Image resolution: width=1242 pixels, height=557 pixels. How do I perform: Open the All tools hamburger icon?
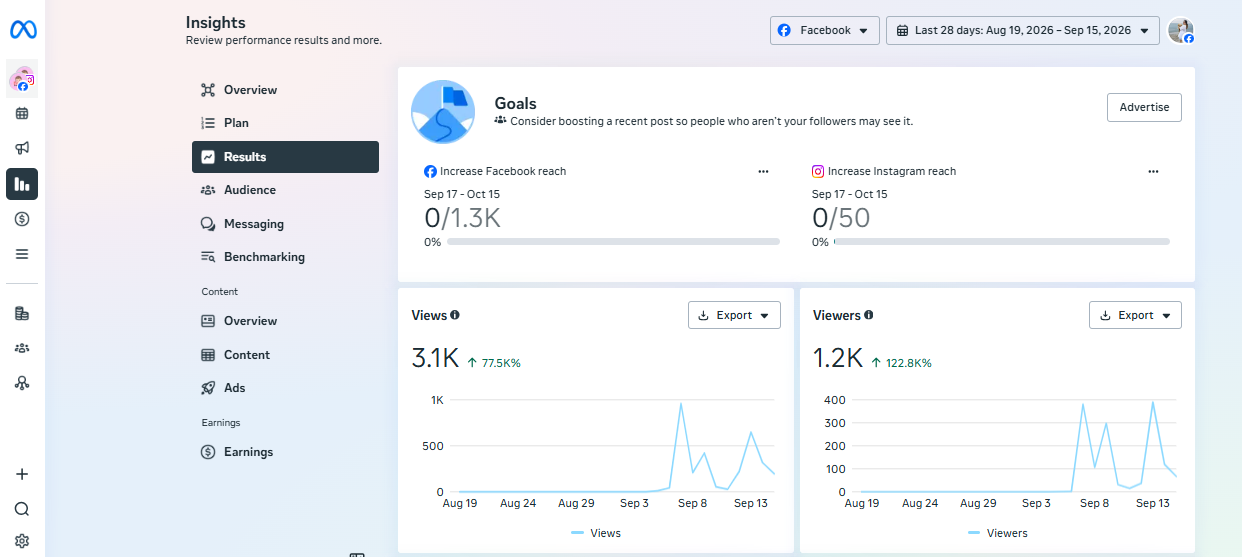coord(22,254)
